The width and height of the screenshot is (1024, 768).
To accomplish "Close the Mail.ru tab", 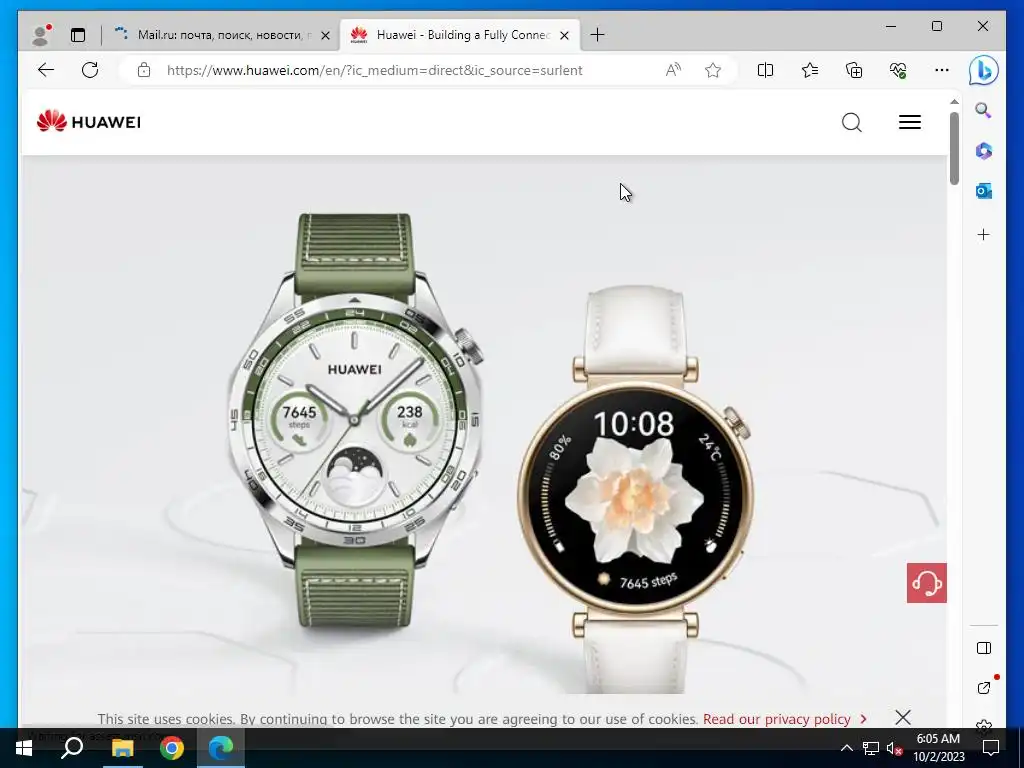I will tap(325, 35).
